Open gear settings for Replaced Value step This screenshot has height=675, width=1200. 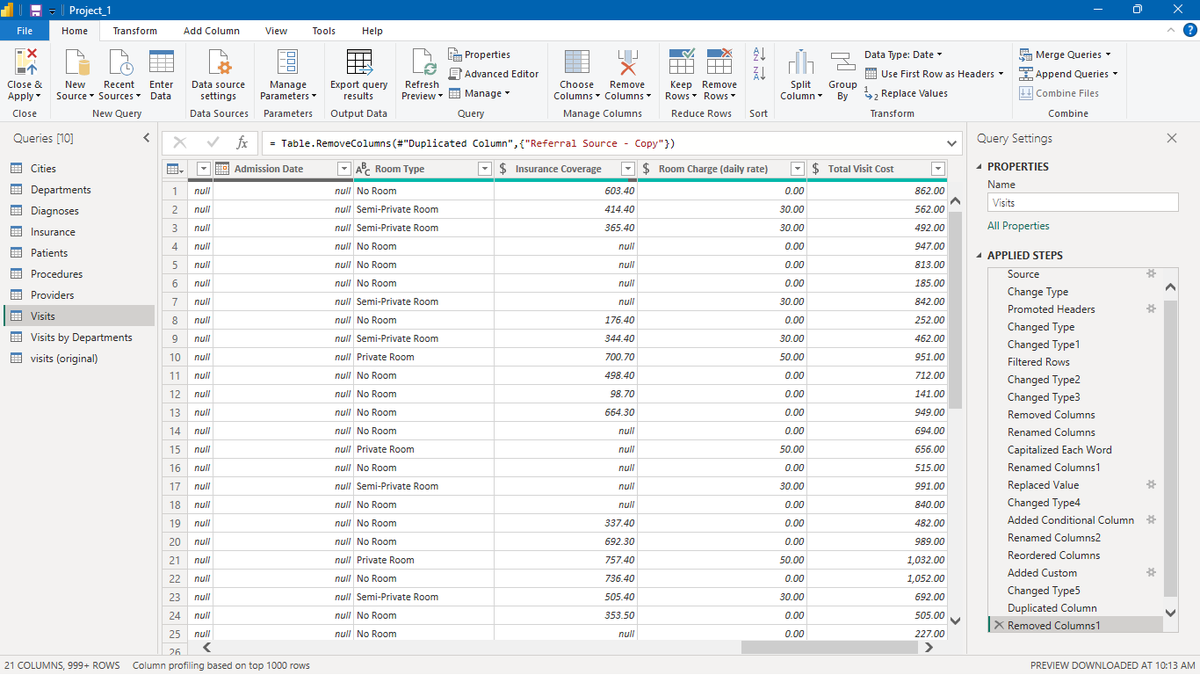click(x=1151, y=485)
